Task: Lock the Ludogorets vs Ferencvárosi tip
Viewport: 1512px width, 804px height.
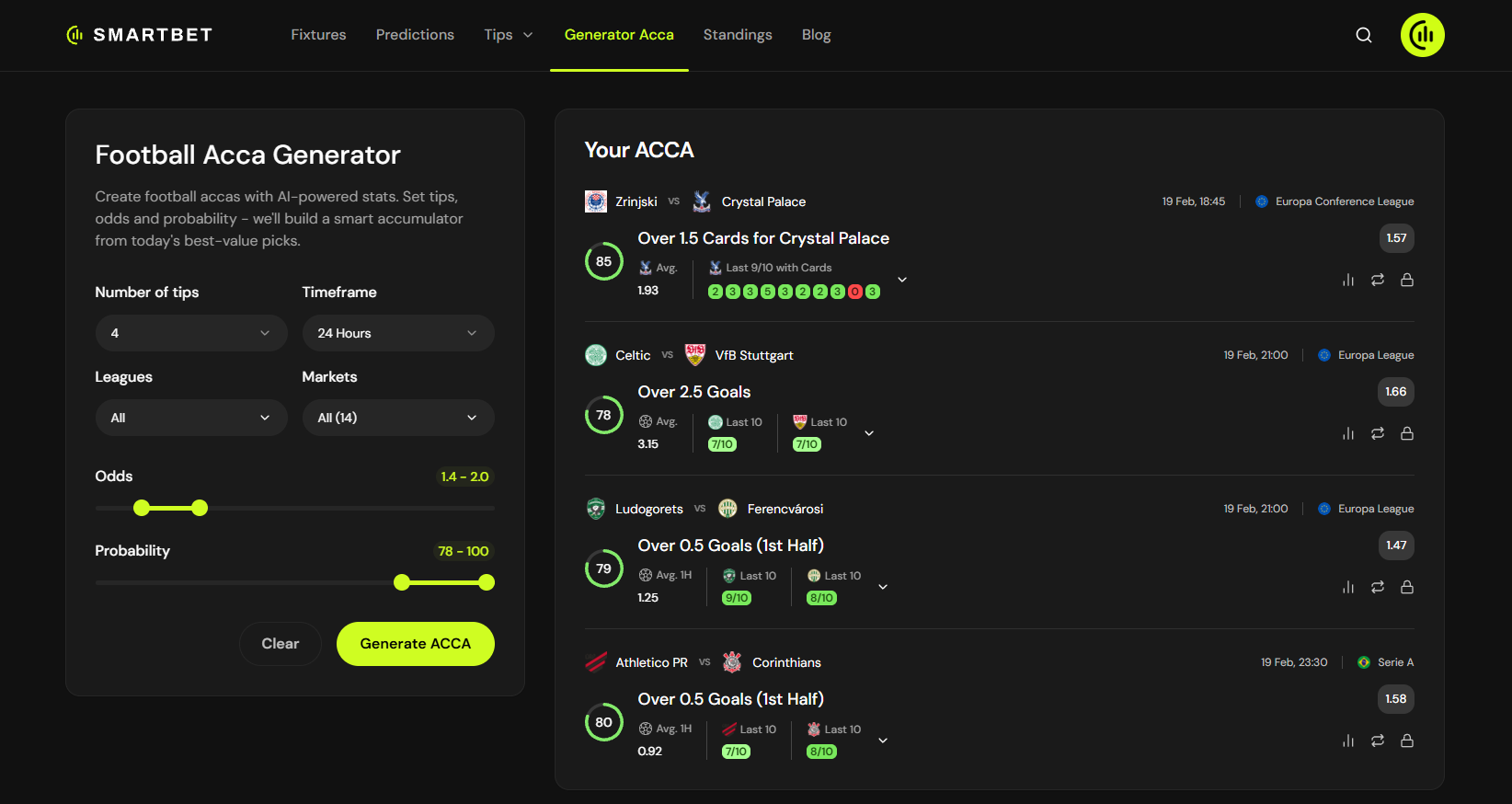Action: (1407, 587)
